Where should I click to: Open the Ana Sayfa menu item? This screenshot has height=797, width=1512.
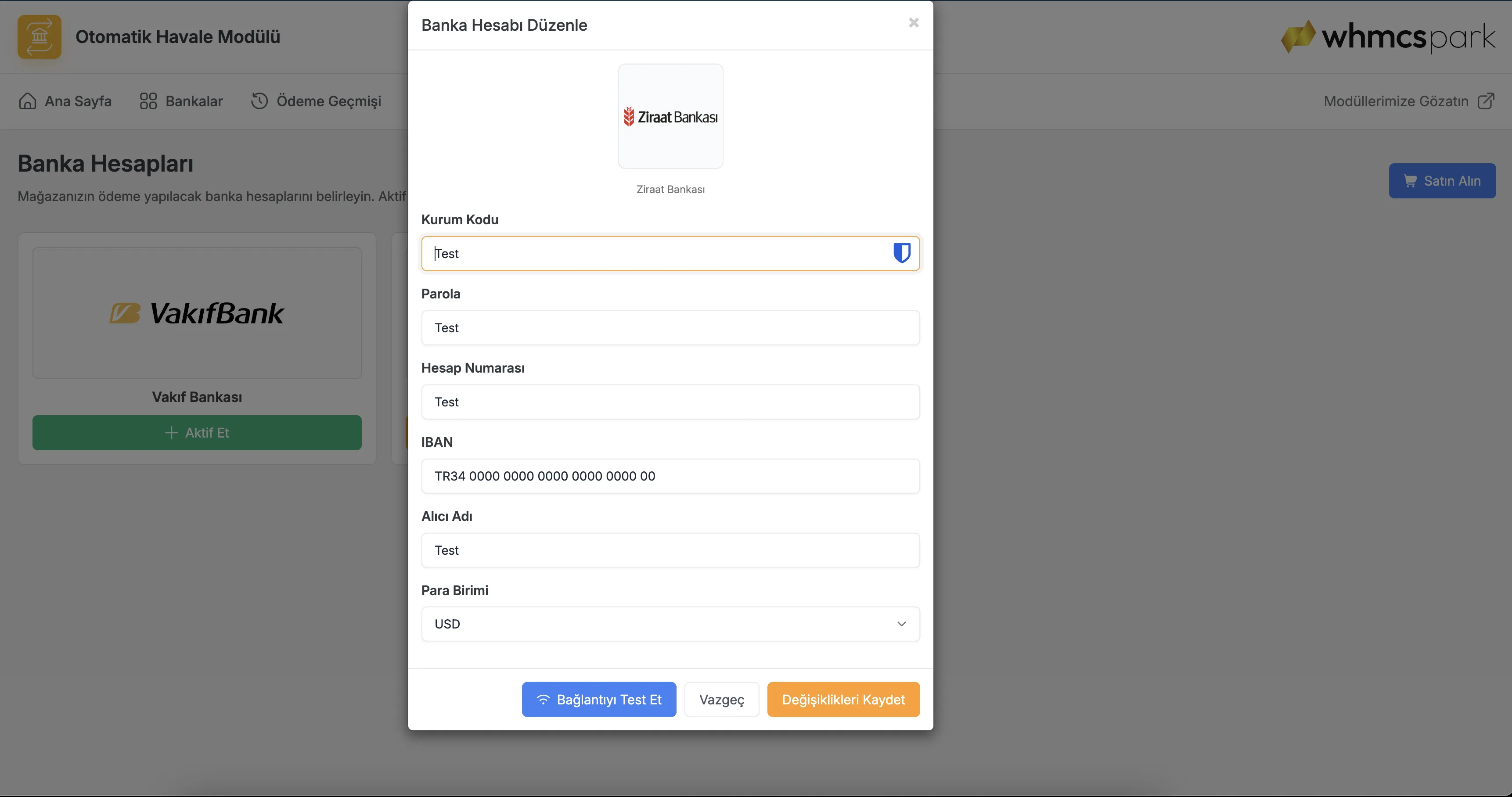coord(65,101)
